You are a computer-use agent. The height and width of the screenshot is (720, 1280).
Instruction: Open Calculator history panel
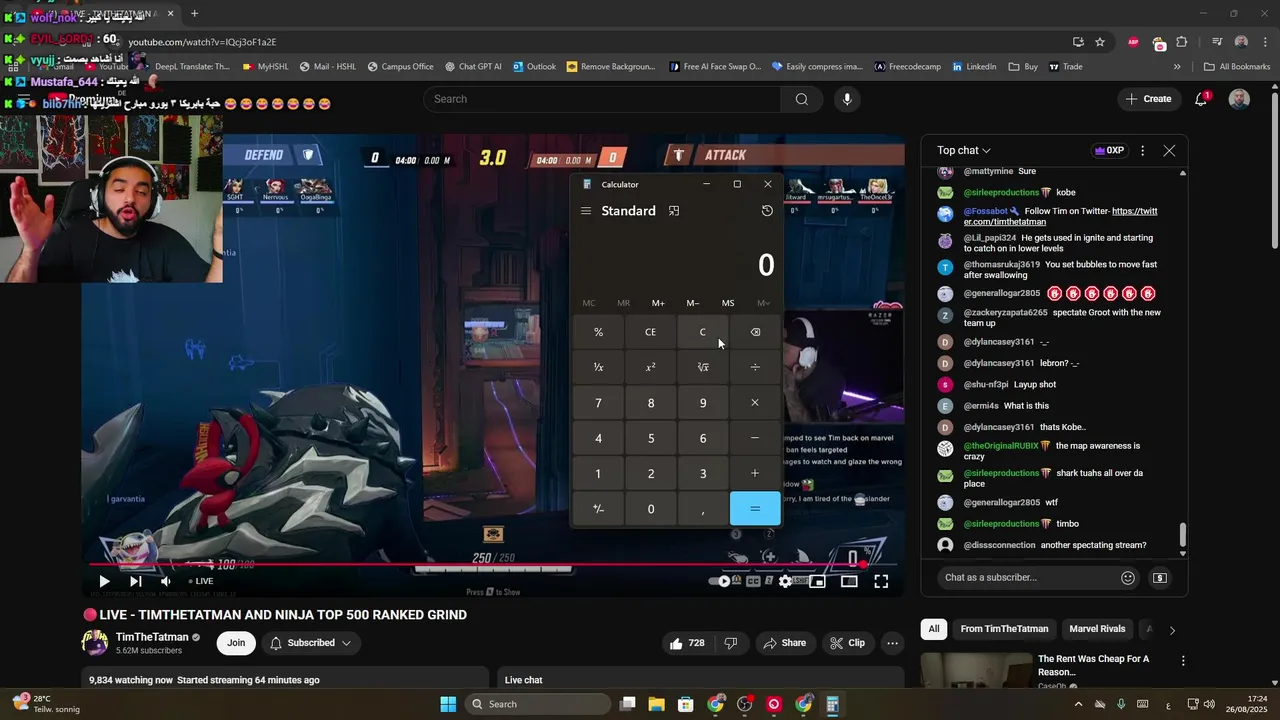click(767, 211)
